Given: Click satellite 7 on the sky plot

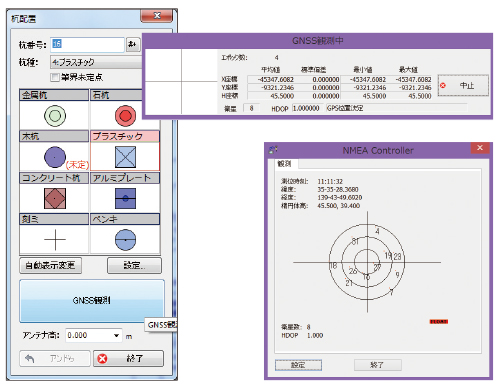Looking at the screenshot, I should [391, 292].
